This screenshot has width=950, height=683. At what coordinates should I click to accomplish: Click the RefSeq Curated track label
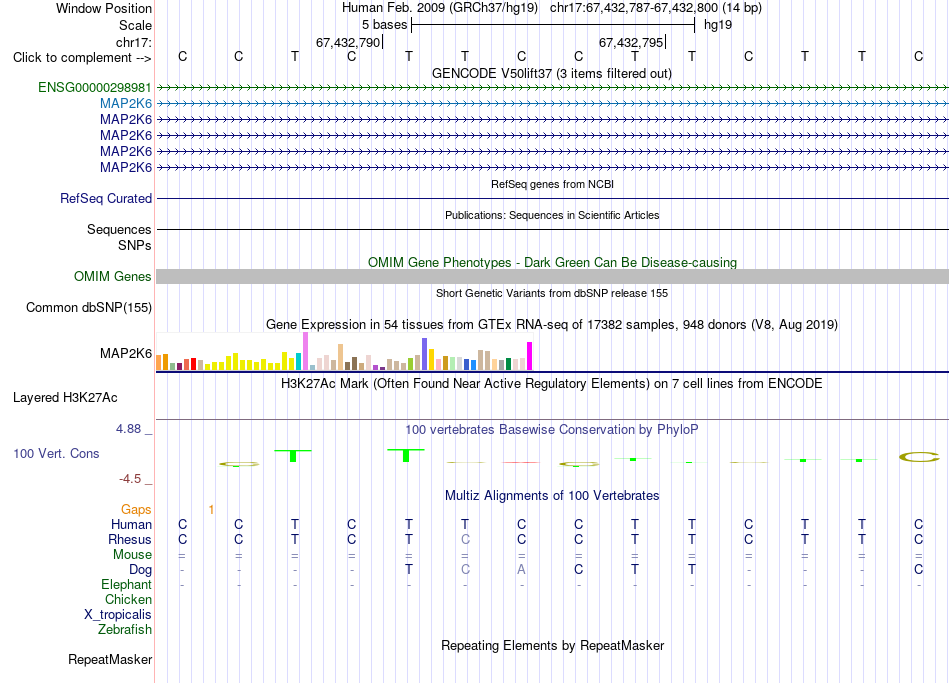106,198
